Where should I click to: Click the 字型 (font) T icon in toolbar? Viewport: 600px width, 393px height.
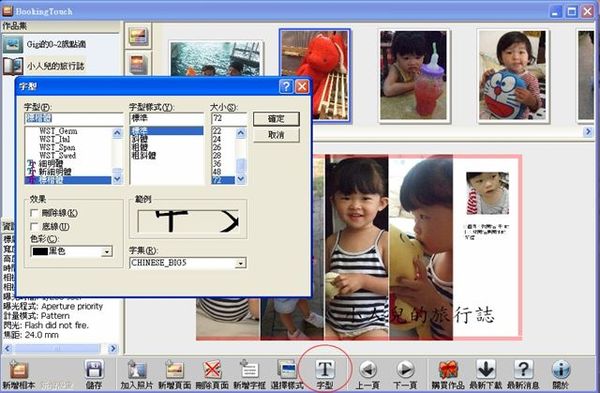tap(325, 370)
